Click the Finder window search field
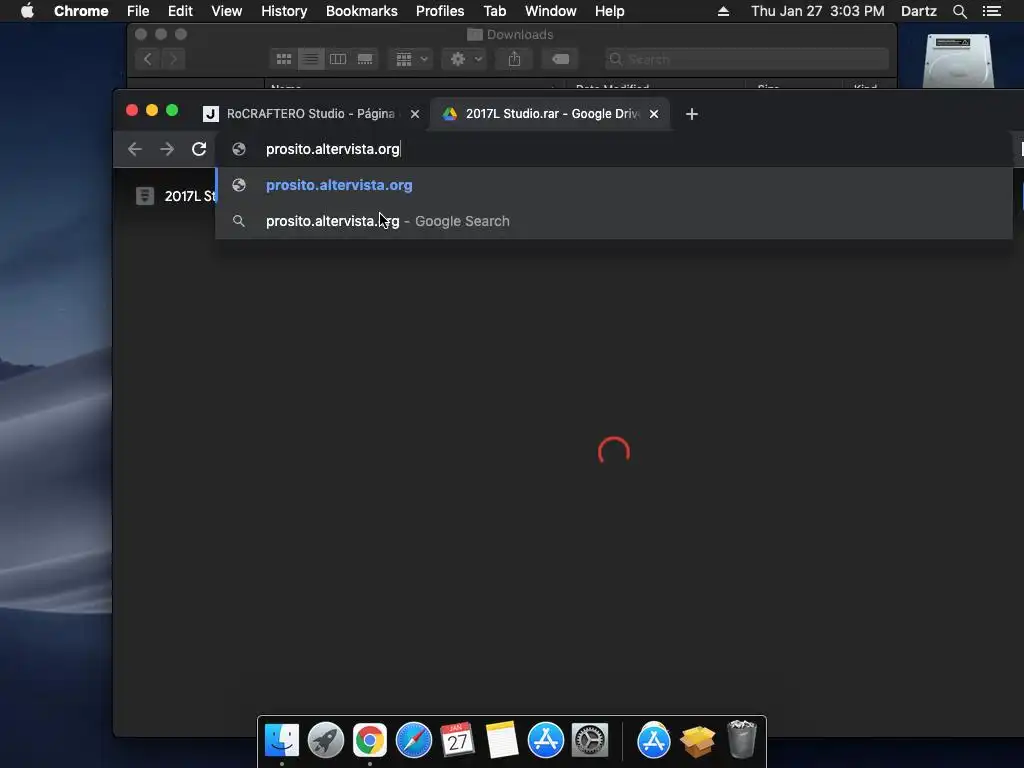Screen dimensions: 1024x768 click(746, 59)
